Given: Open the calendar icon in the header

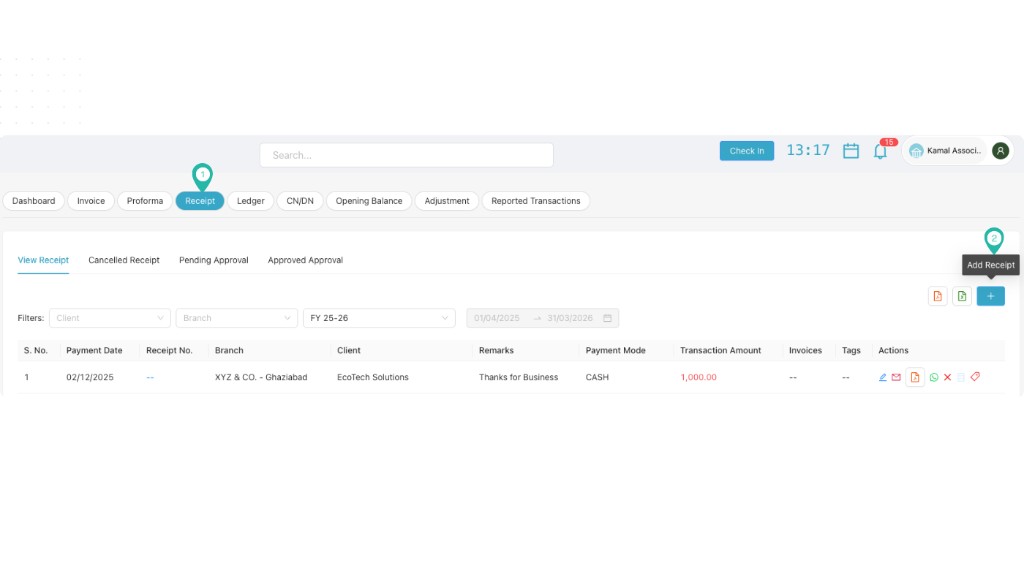Looking at the screenshot, I should [x=851, y=151].
